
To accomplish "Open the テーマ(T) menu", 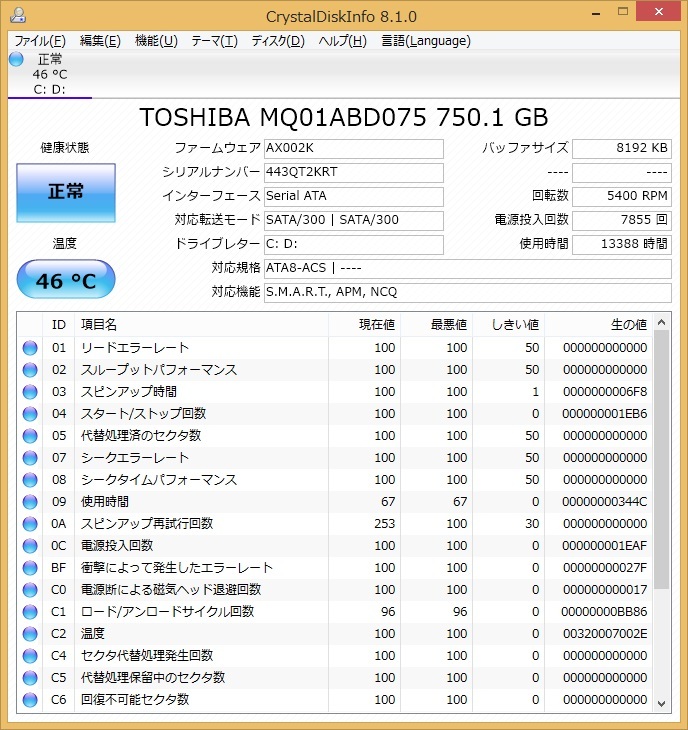I will pos(215,41).
